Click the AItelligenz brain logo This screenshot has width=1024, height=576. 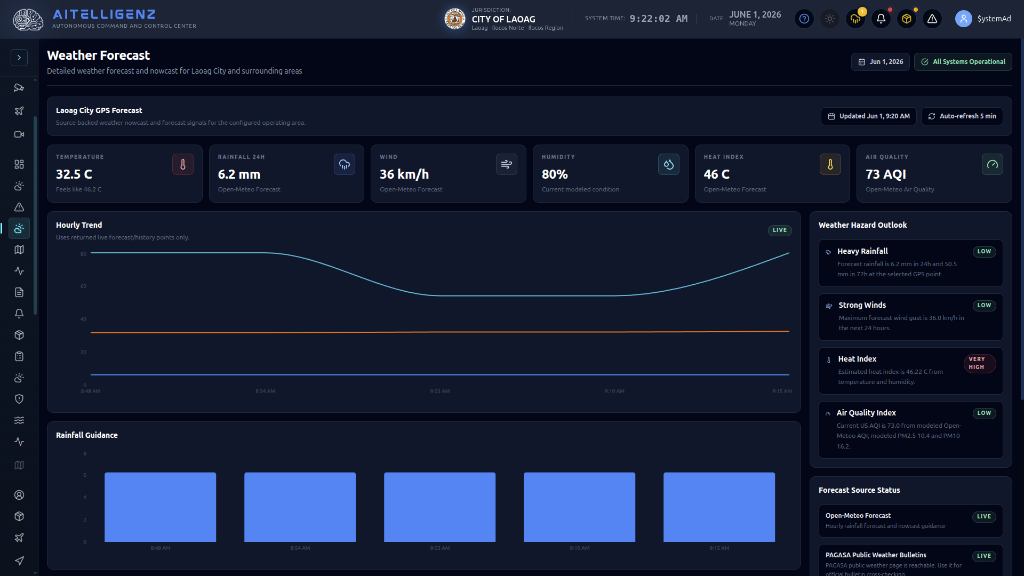28,19
